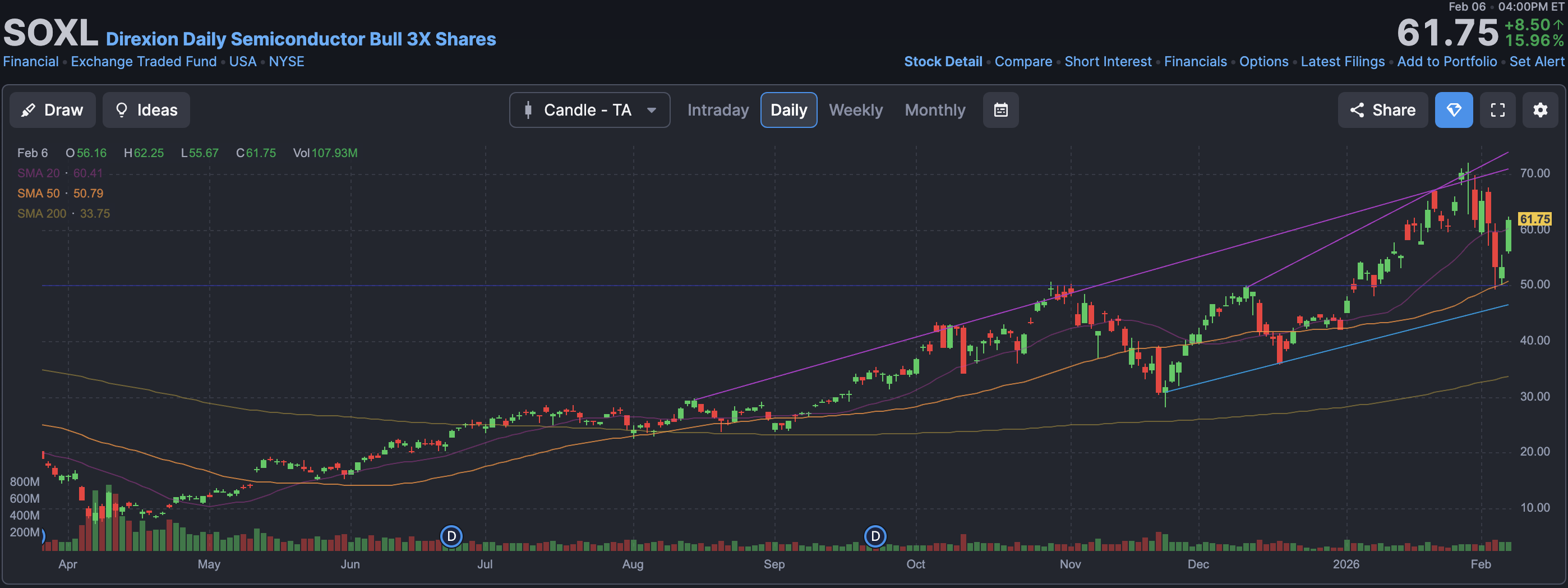Open the USA country link
The image size is (1568, 588).
click(x=243, y=62)
